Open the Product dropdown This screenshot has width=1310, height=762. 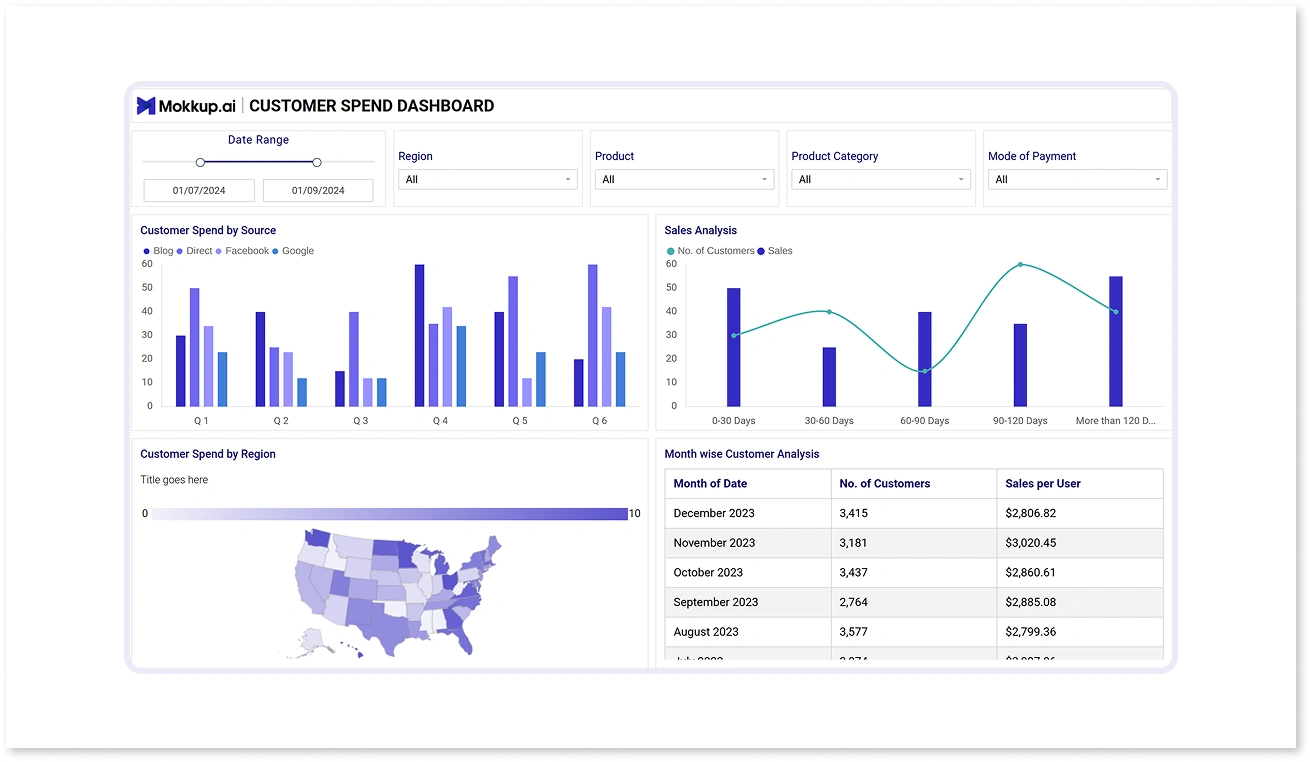point(685,180)
